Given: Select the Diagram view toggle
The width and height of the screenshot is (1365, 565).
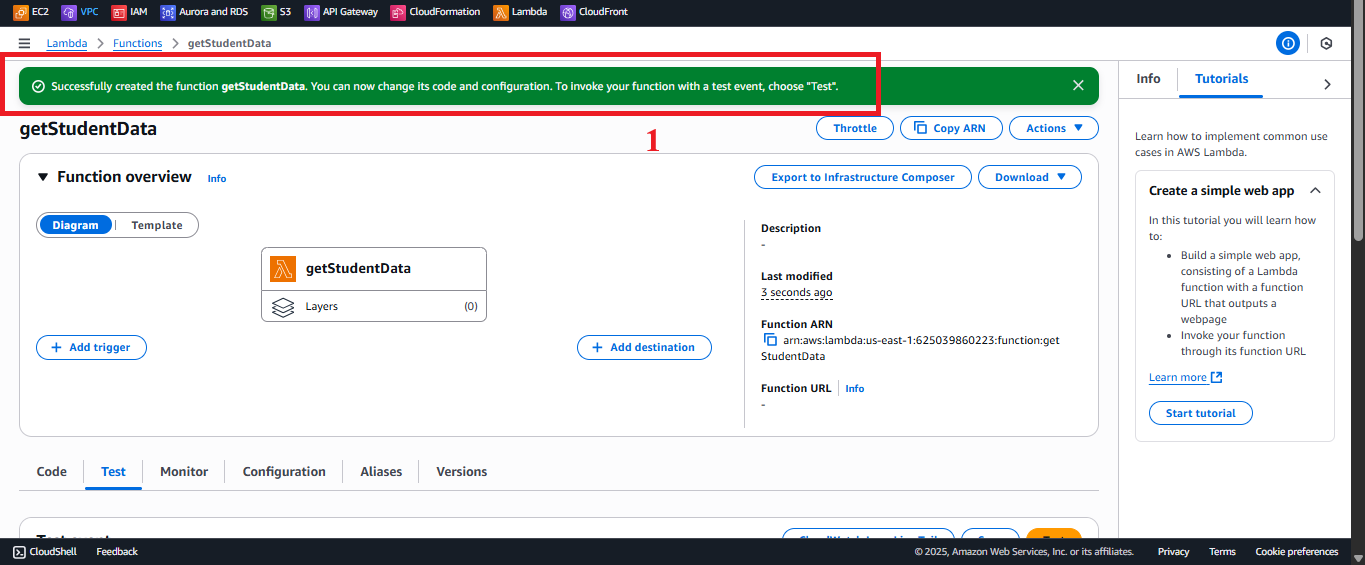Looking at the screenshot, I should click(x=76, y=225).
